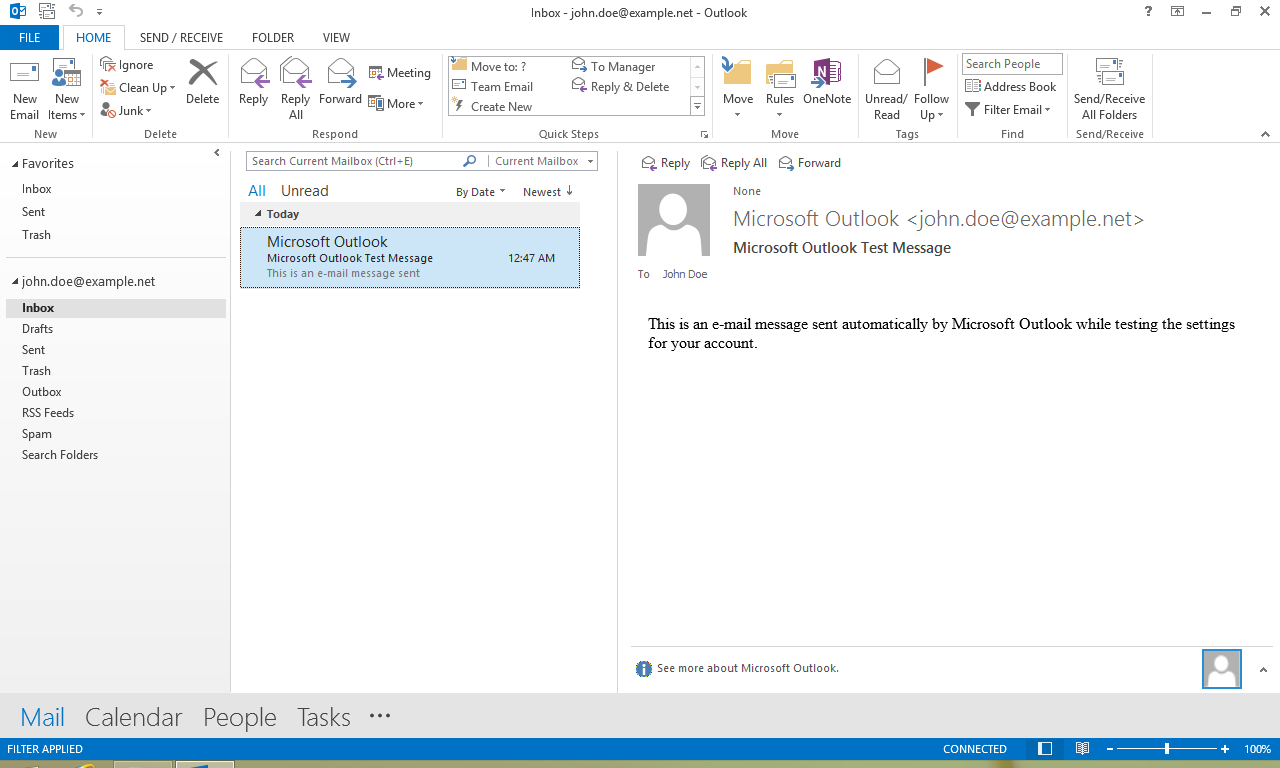Viewport: 1280px width, 768px height.
Task: Open Ribbon Display Options
Action: (x=1177, y=12)
